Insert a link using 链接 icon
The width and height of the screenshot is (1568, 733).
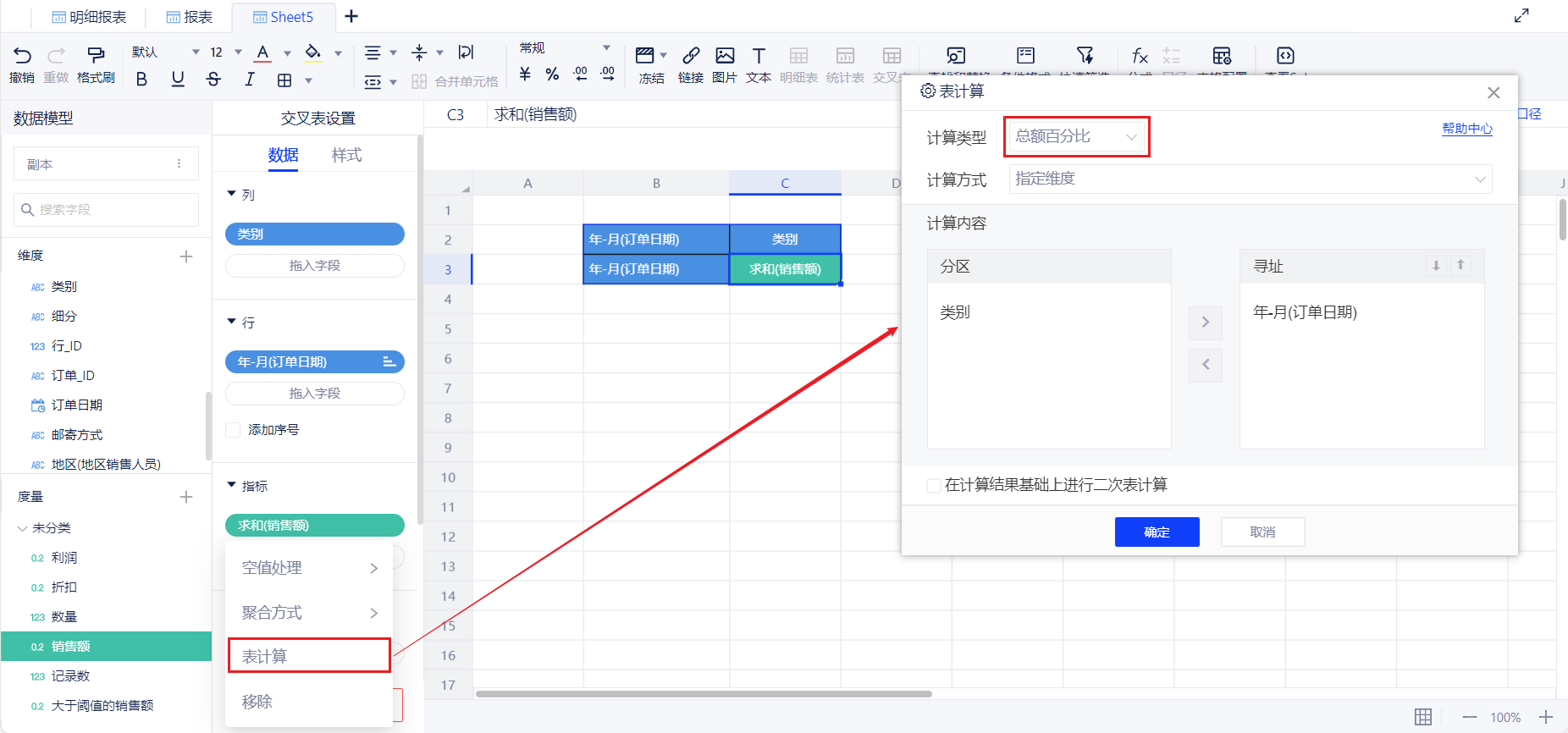(x=691, y=56)
